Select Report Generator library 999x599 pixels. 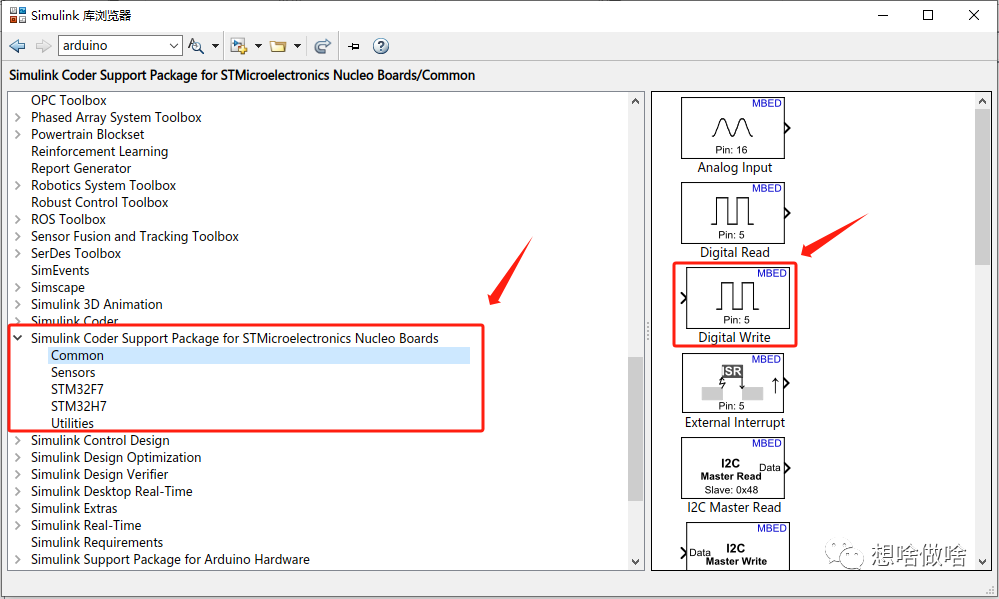(x=81, y=168)
